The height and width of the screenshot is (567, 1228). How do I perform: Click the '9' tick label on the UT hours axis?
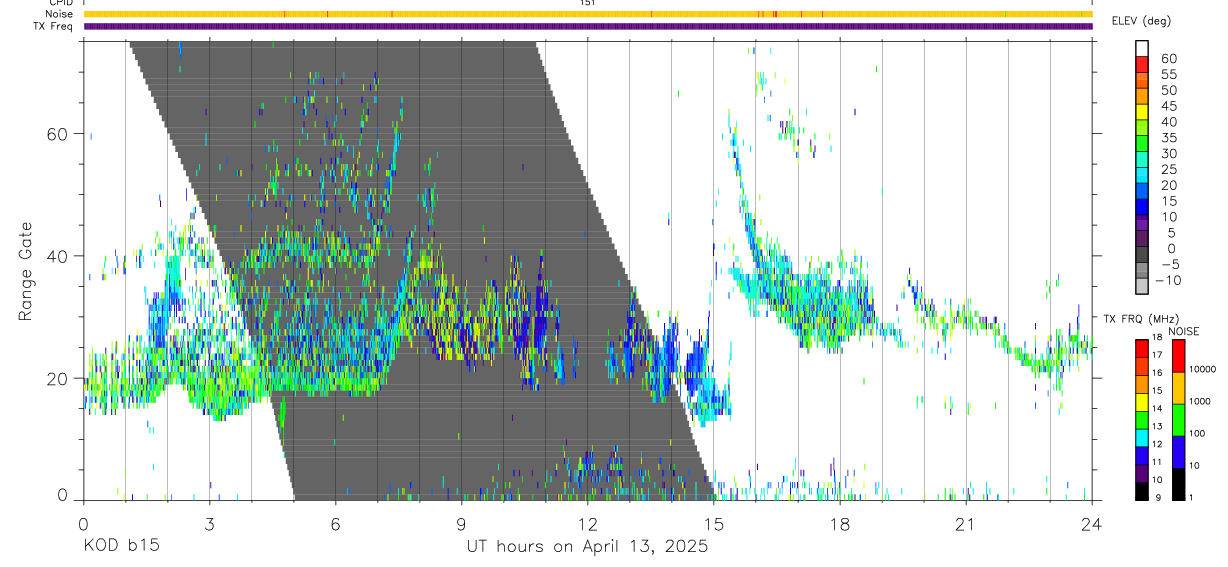(x=462, y=525)
